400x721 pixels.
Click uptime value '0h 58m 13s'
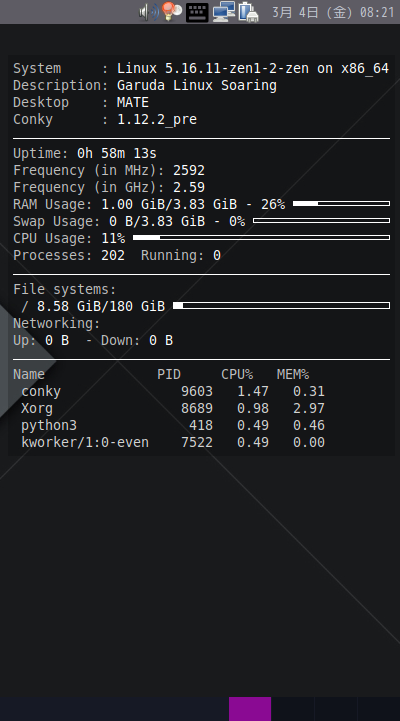click(x=117, y=153)
